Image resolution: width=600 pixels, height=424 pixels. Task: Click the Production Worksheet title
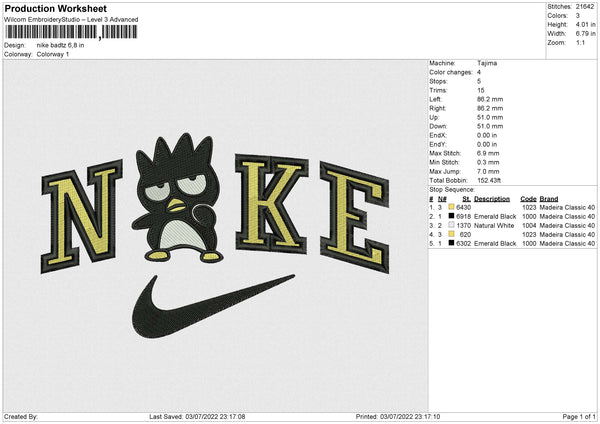point(56,8)
